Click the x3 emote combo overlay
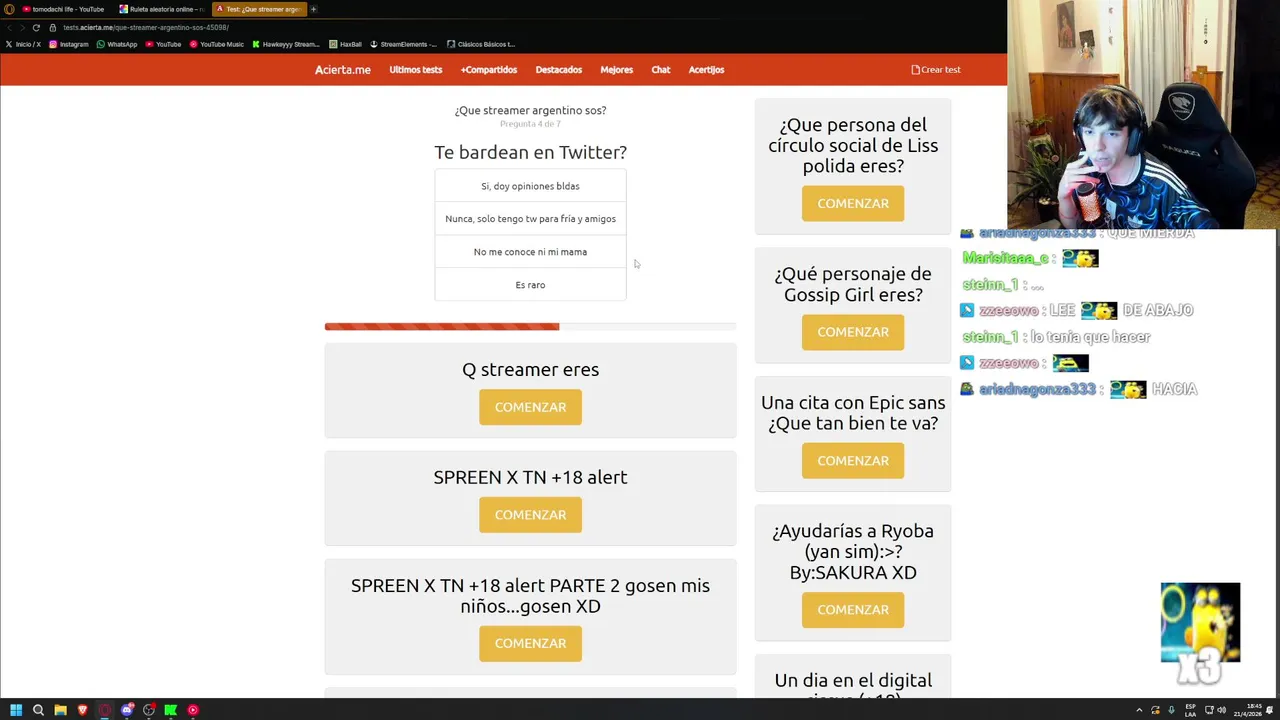This screenshot has width=1280, height=720. 1200,633
